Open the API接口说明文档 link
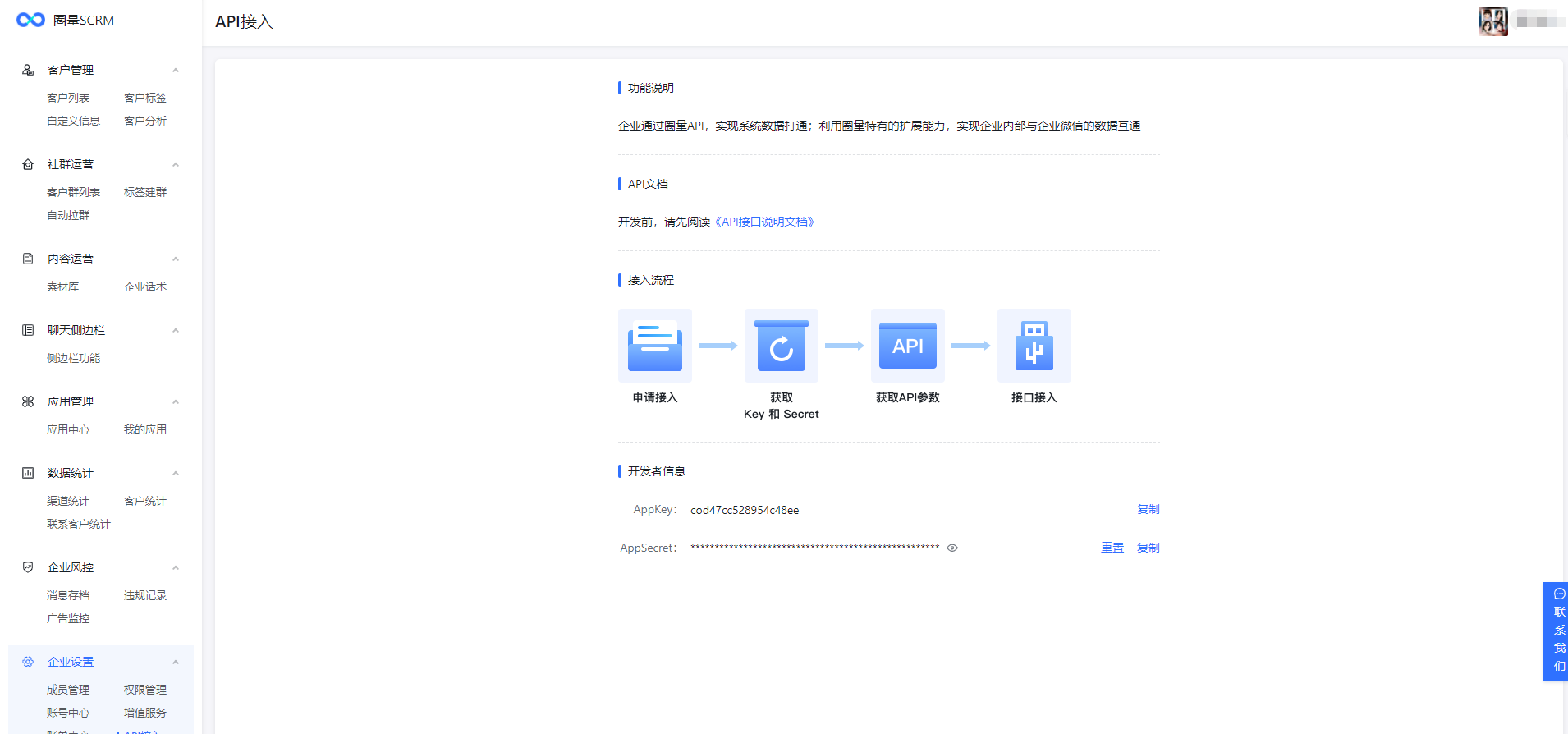The image size is (1568, 734). click(764, 222)
